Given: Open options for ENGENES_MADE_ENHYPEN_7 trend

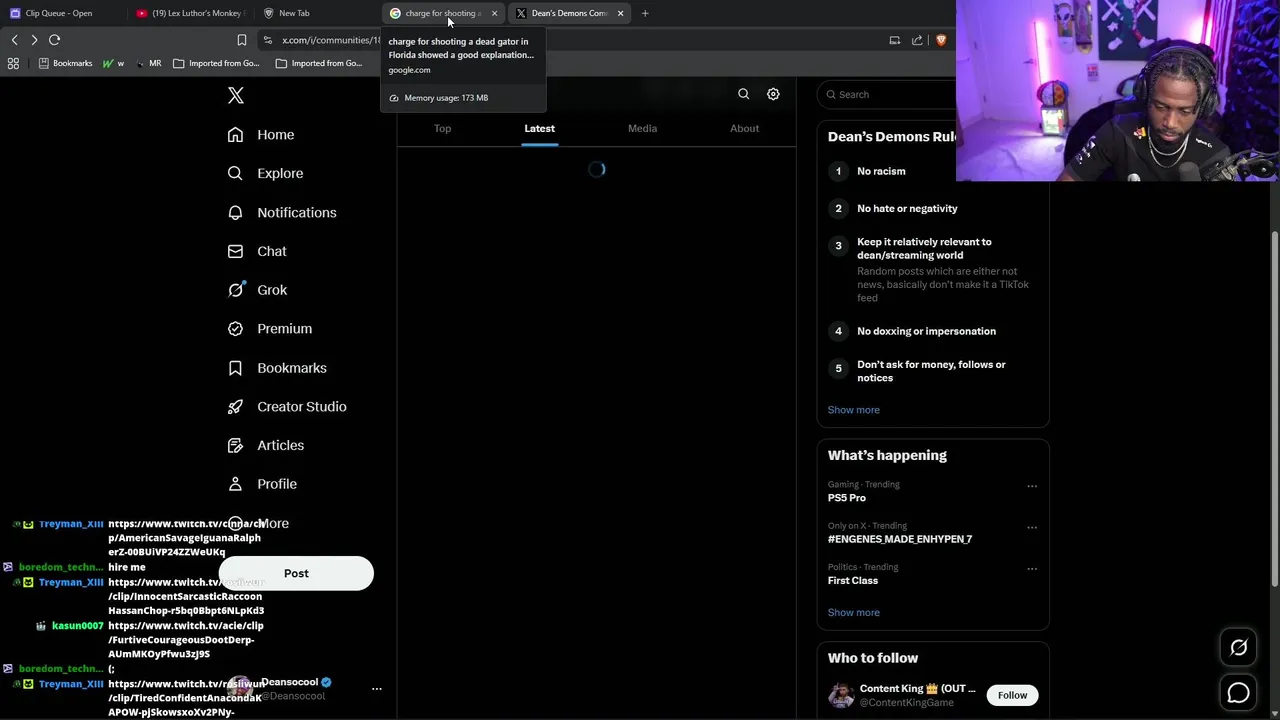Looking at the screenshot, I should coord(1032,527).
